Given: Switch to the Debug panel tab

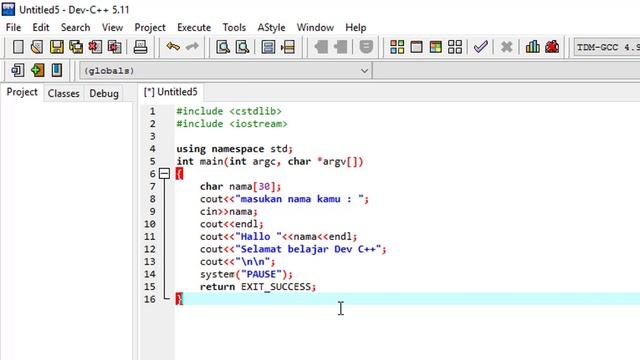Looking at the screenshot, I should click(104, 93).
